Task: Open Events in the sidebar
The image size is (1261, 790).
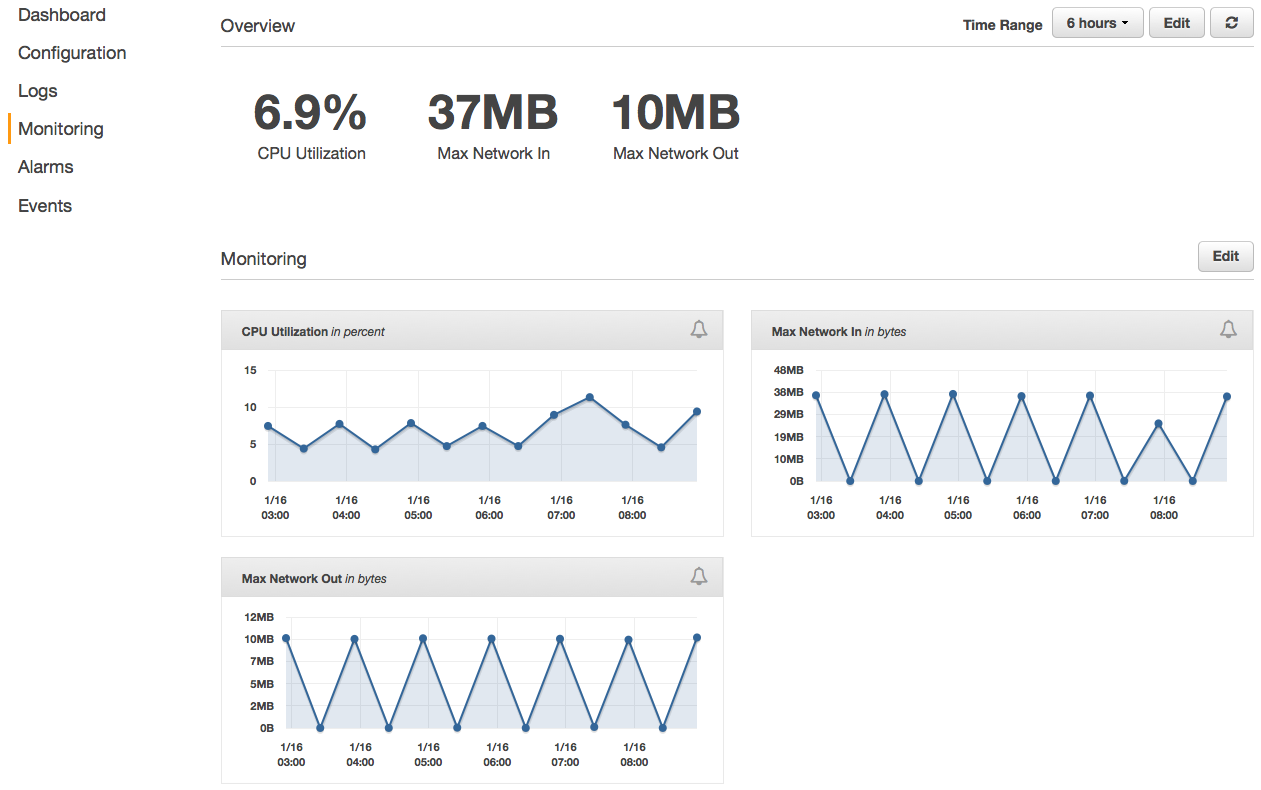Action: [45, 206]
